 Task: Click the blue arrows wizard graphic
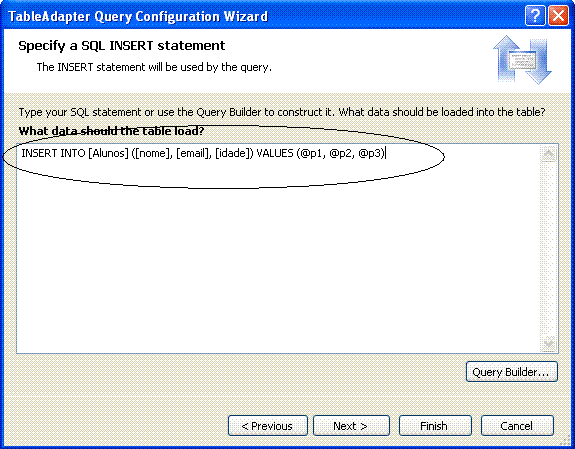tap(522, 60)
